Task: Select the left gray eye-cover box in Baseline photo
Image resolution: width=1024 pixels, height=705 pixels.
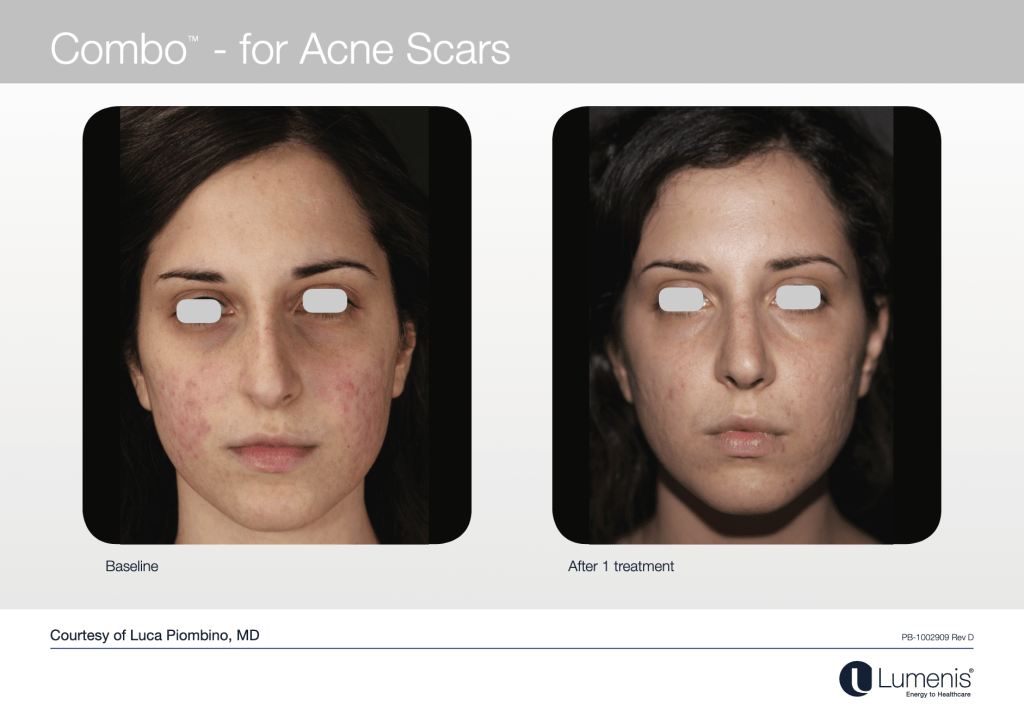Action: (199, 311)
